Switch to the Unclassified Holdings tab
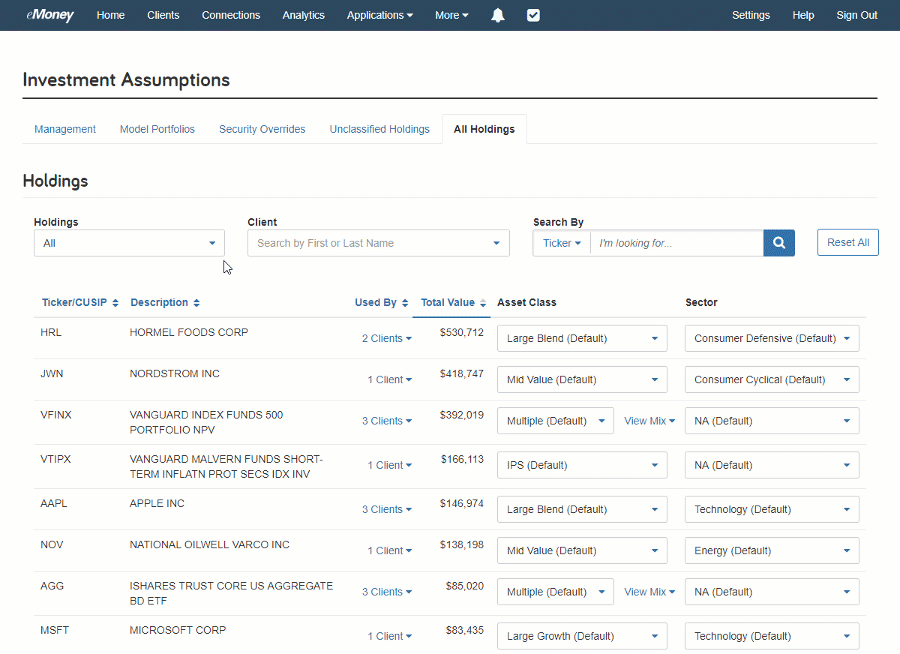The height and width of the screenshot is (654, 900). coord(379,129)
